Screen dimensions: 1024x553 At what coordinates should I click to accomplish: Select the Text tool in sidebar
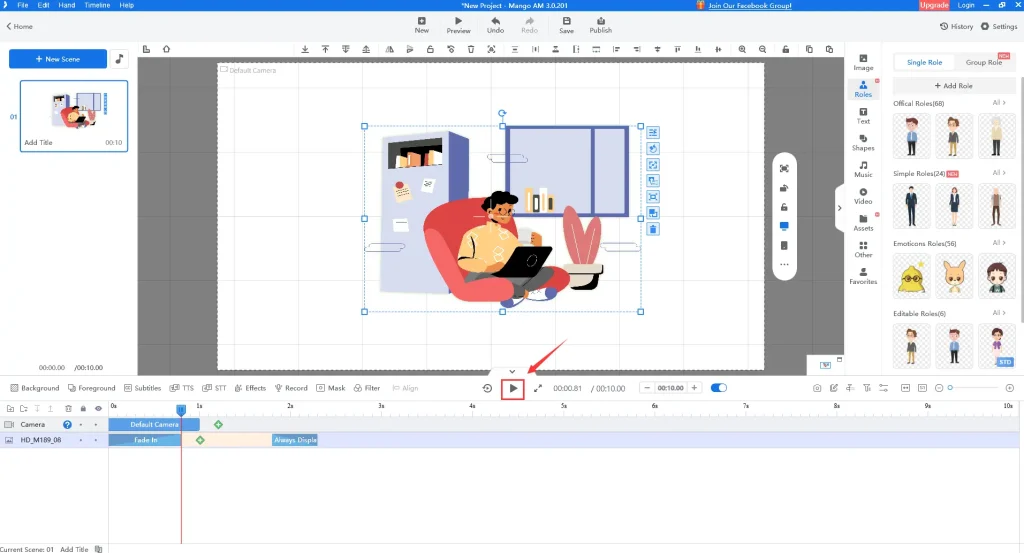(x=863, y=116)
